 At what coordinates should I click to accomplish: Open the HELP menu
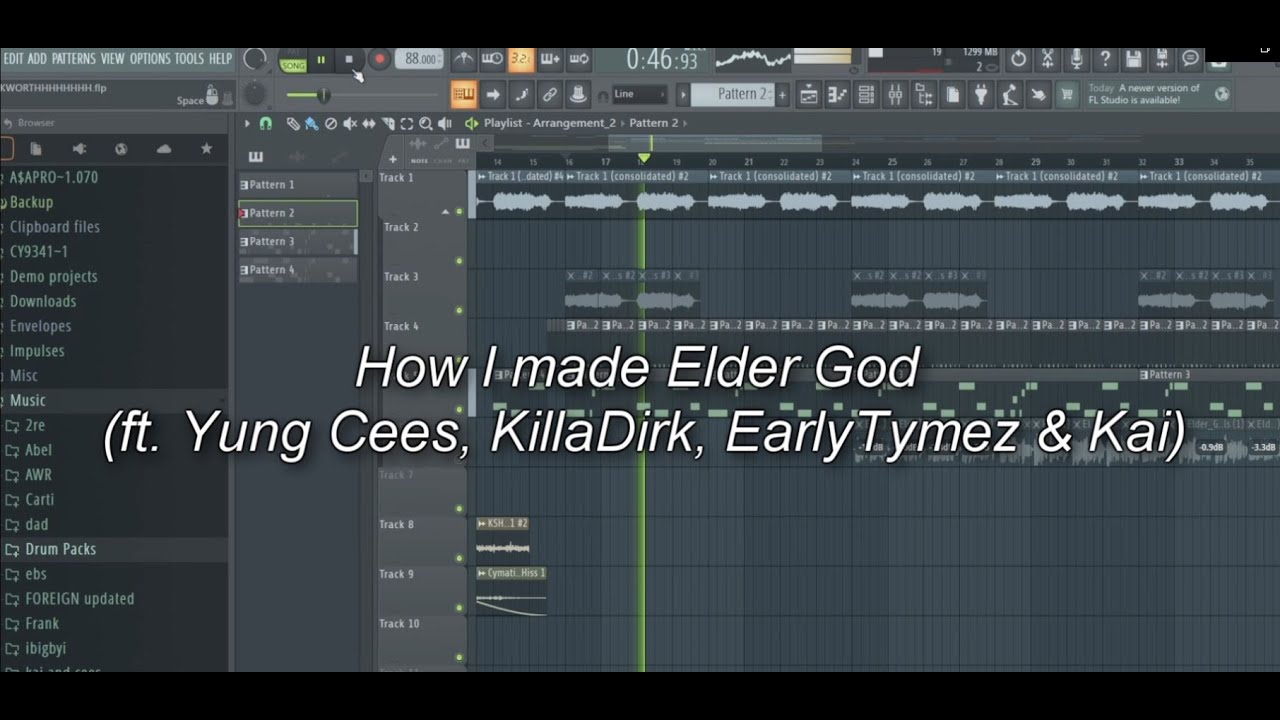coord(220,59)
